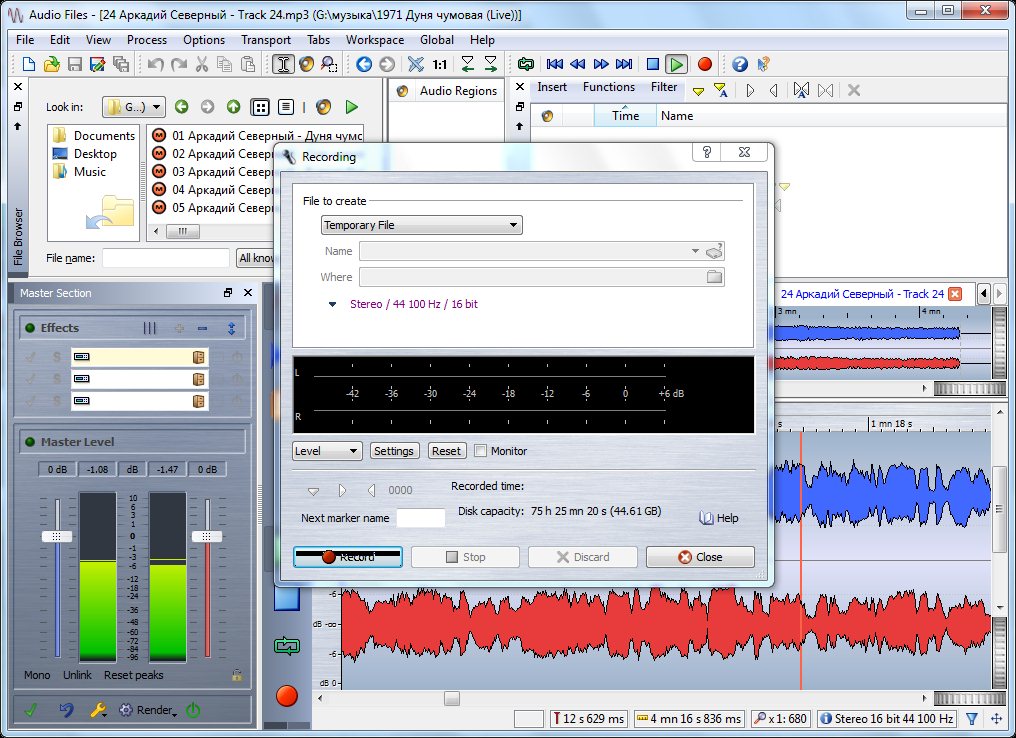Open the Transport menu

266,40
